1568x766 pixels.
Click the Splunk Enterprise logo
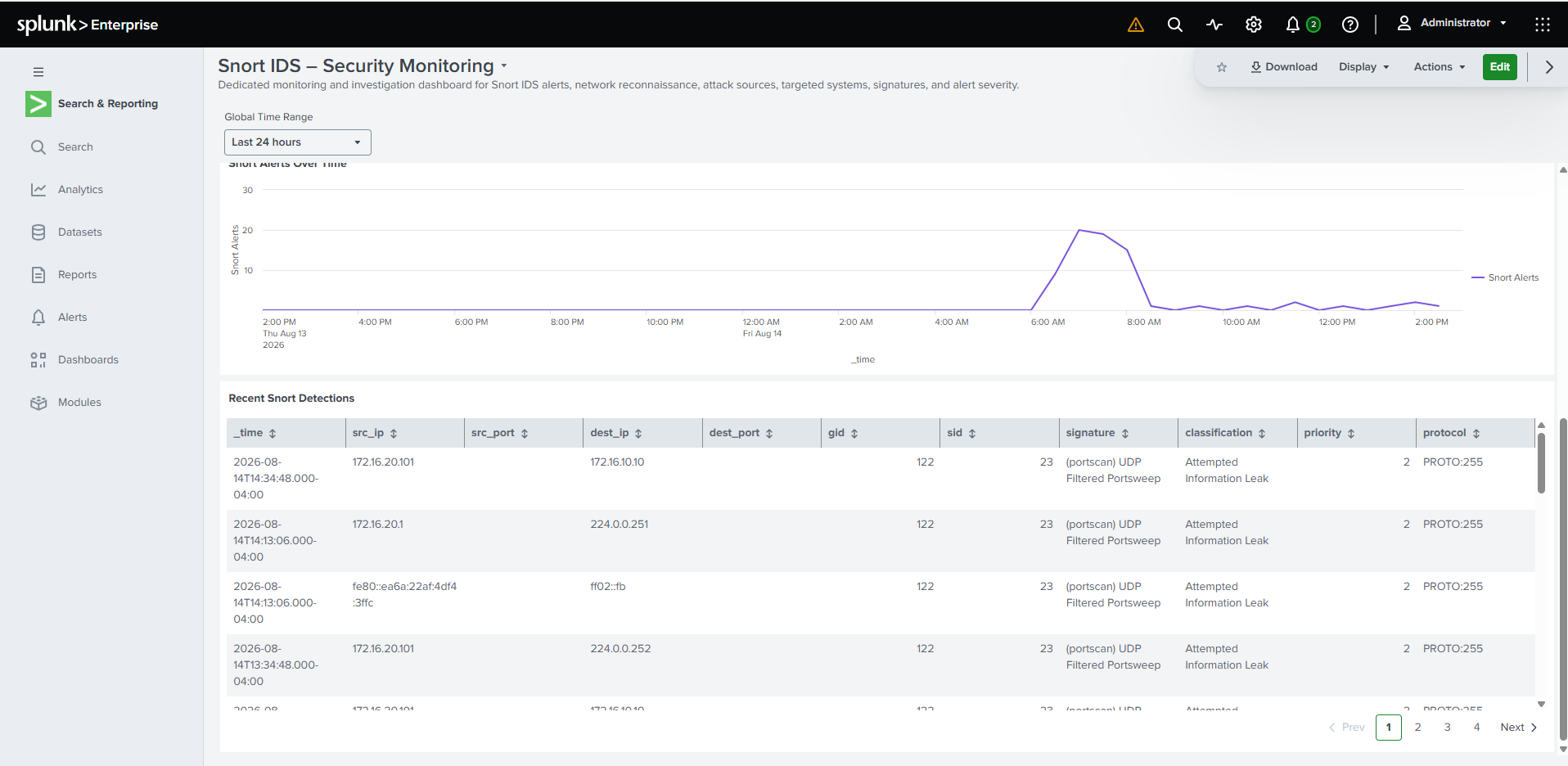(x=88, y=25)
